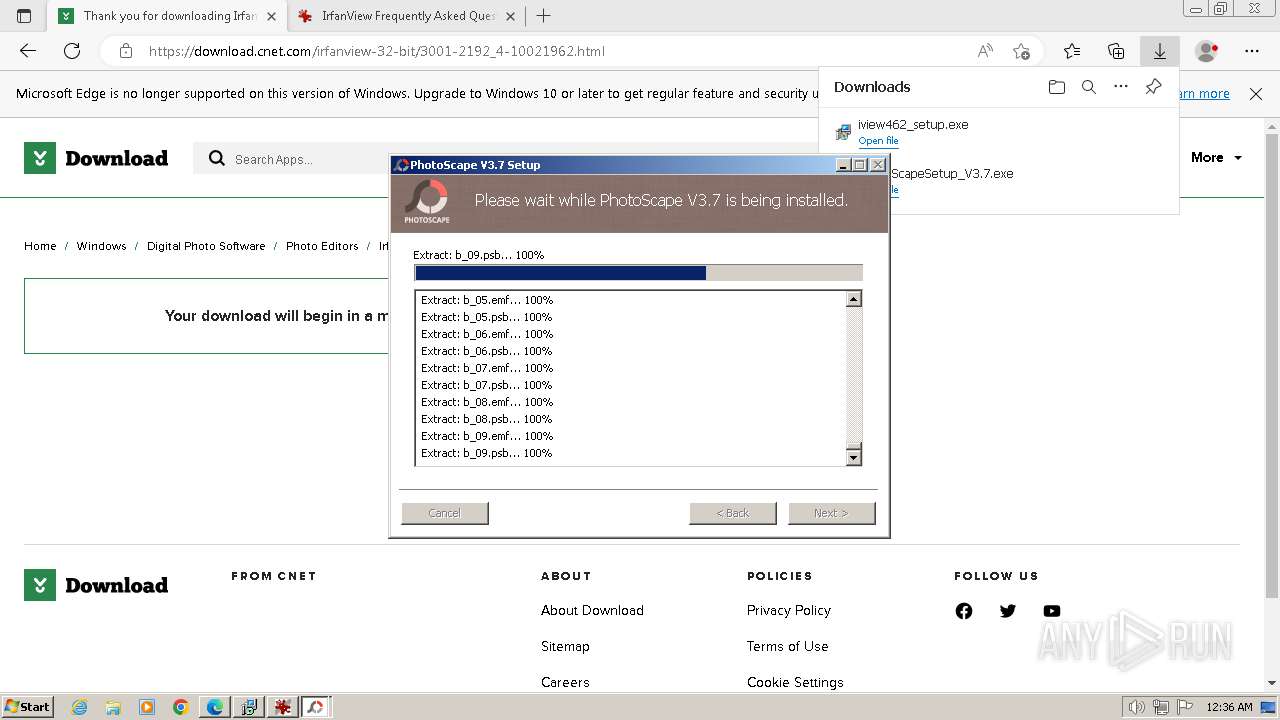This screenshot has width=1280, height=720.
Task: Click the browser address bar URL
Action: (x=376, y=51)
